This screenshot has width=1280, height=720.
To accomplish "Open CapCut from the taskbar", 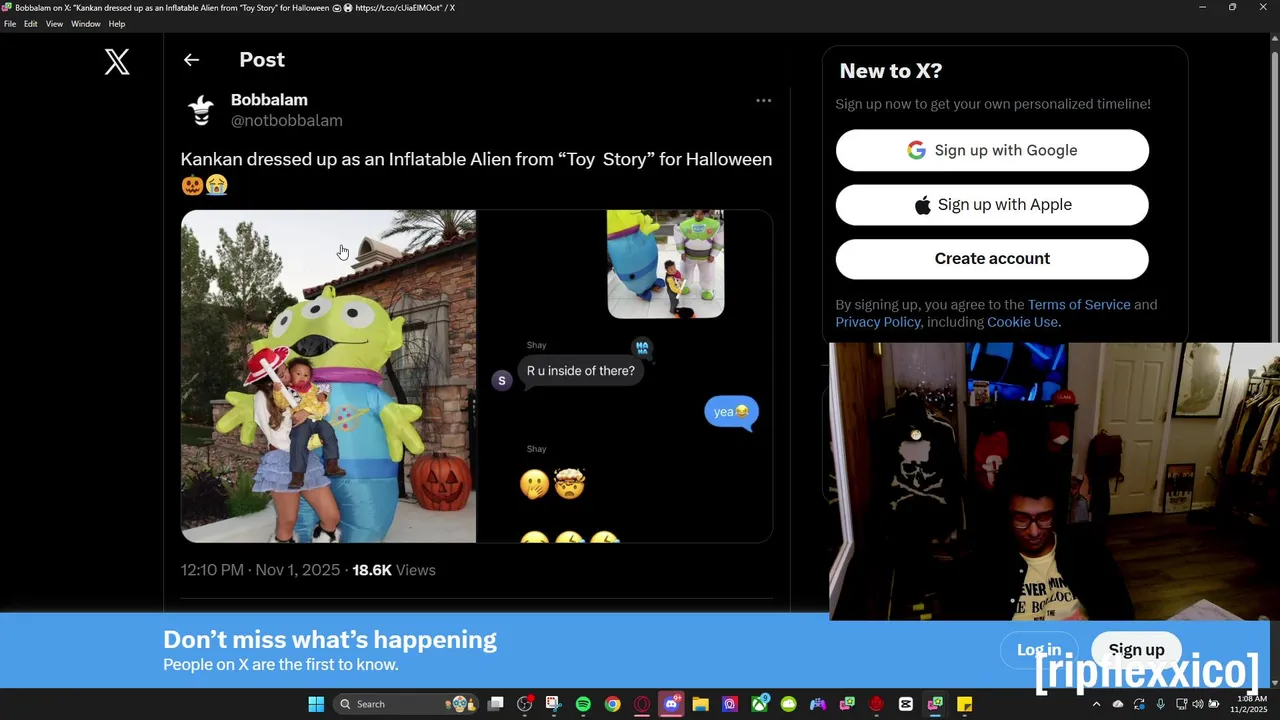I will pyautogui.click(x=905, y=704).
